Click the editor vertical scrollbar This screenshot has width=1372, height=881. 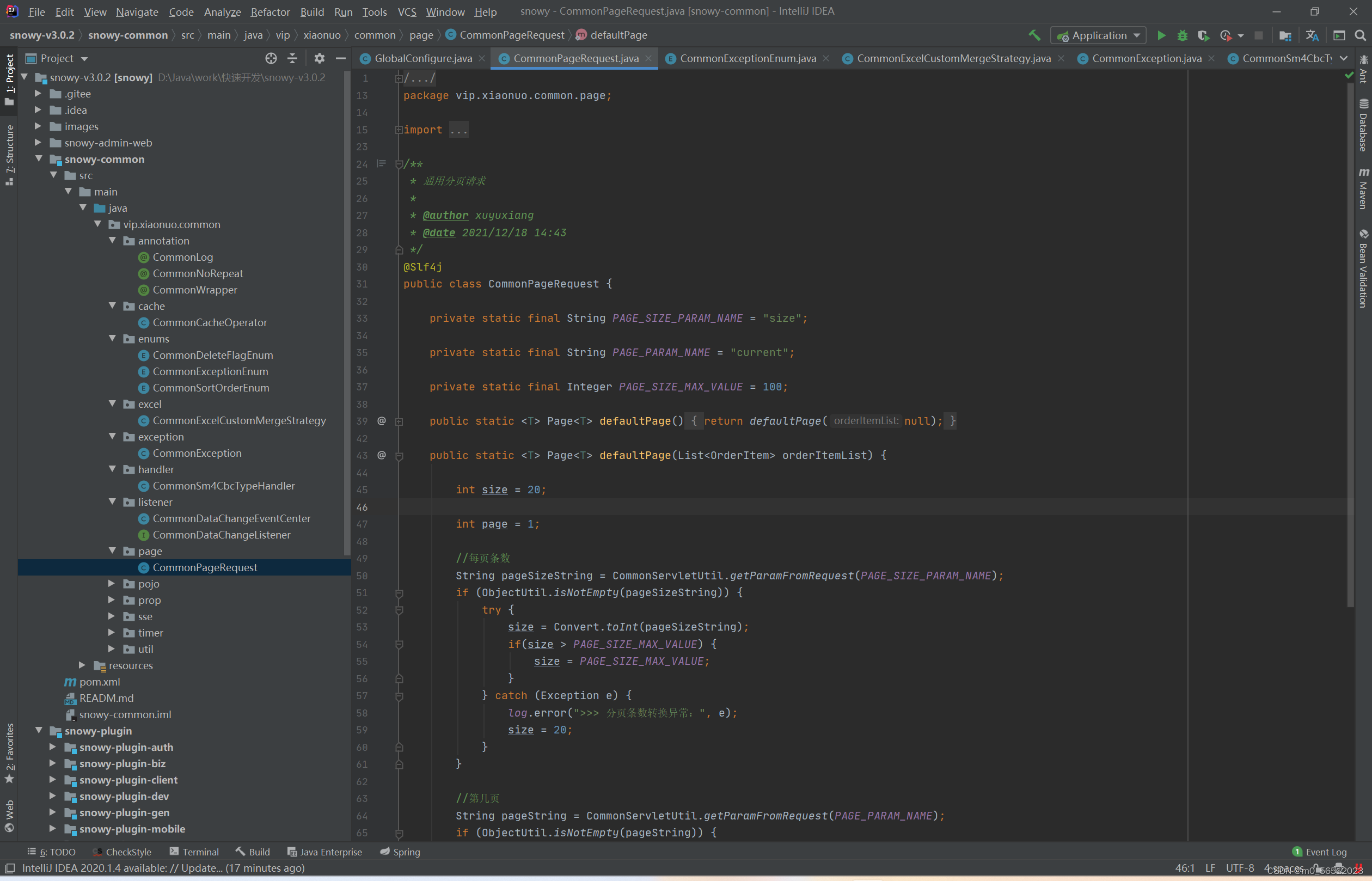[x=1350, y=343]
